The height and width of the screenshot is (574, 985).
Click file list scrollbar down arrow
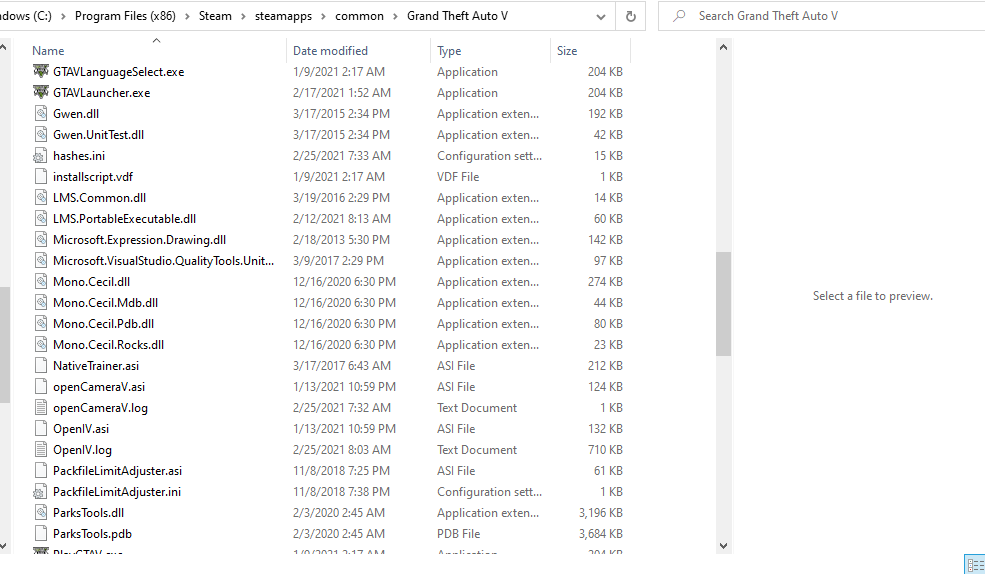click(723, 546)
